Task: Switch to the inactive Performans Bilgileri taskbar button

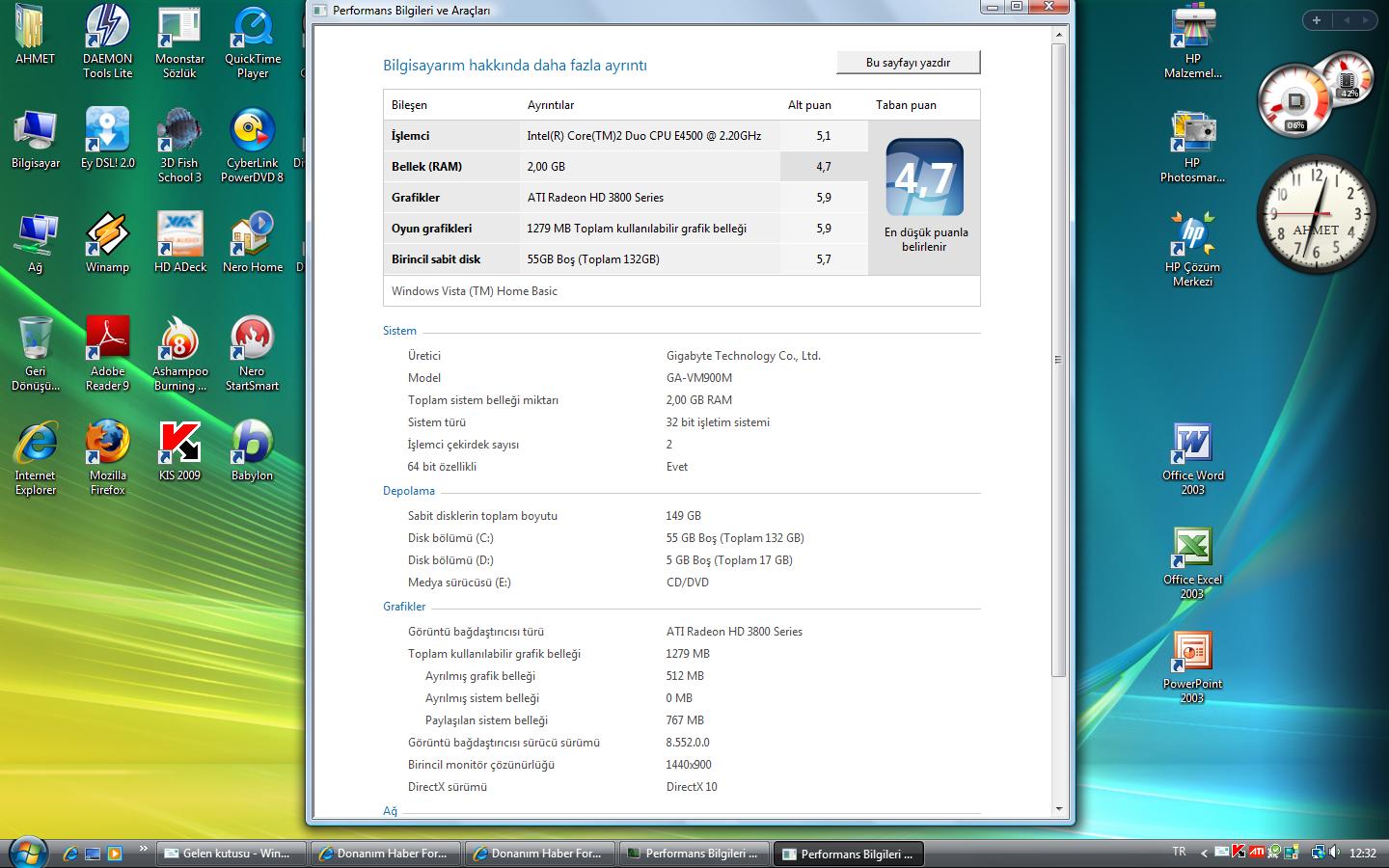Action: pyautogui.click(x=694, y=854)
